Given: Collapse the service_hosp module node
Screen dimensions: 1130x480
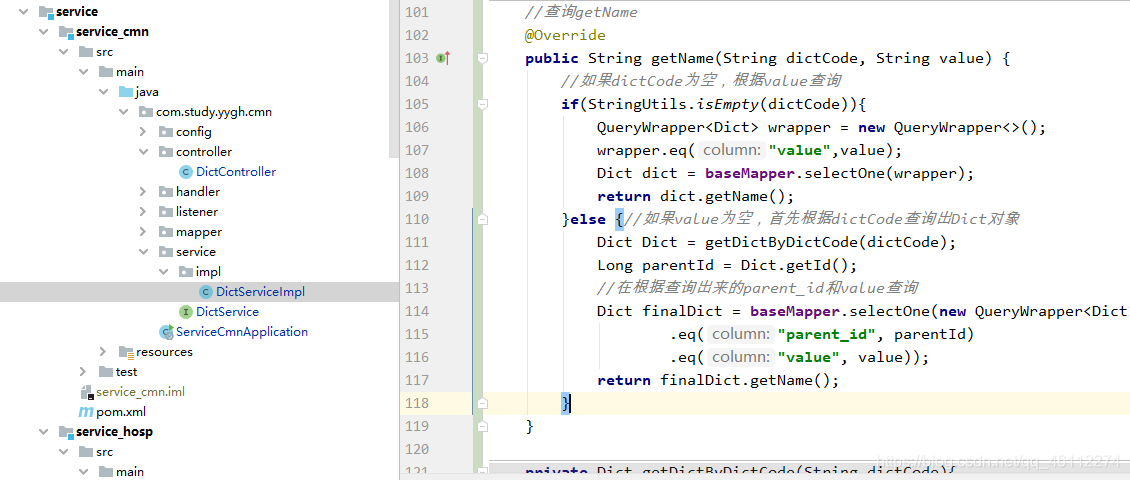Looking at the screenshot, I should pos(45,432).
